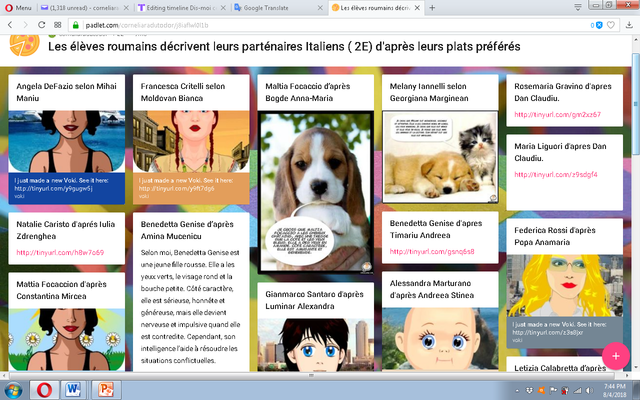640x400 pixels.
Task: Open the Action Center flag icon
Action: tap(553, 391)
